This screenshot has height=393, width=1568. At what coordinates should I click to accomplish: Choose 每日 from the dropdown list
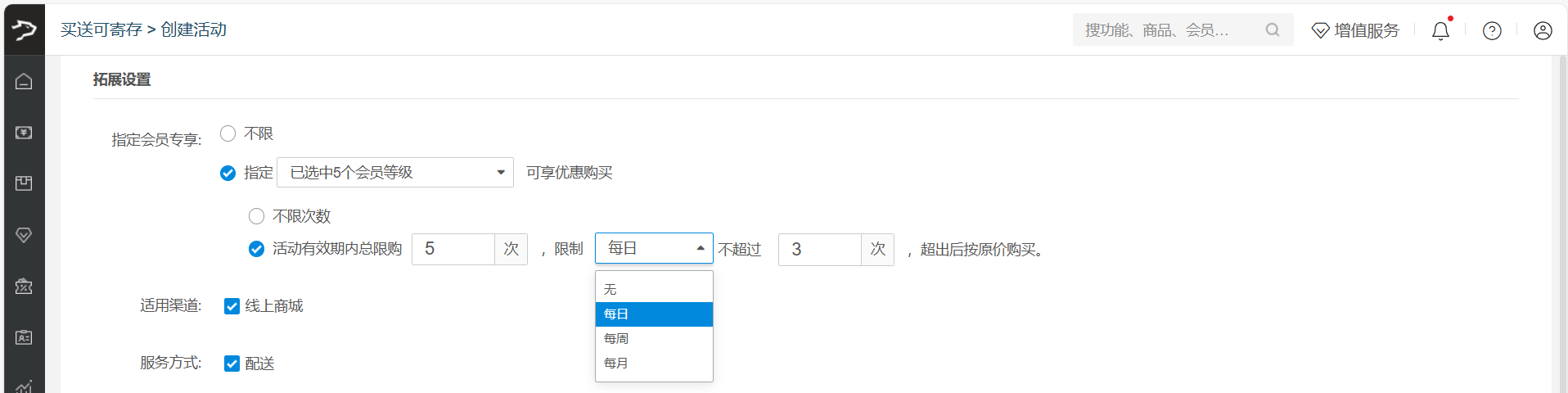654,314
